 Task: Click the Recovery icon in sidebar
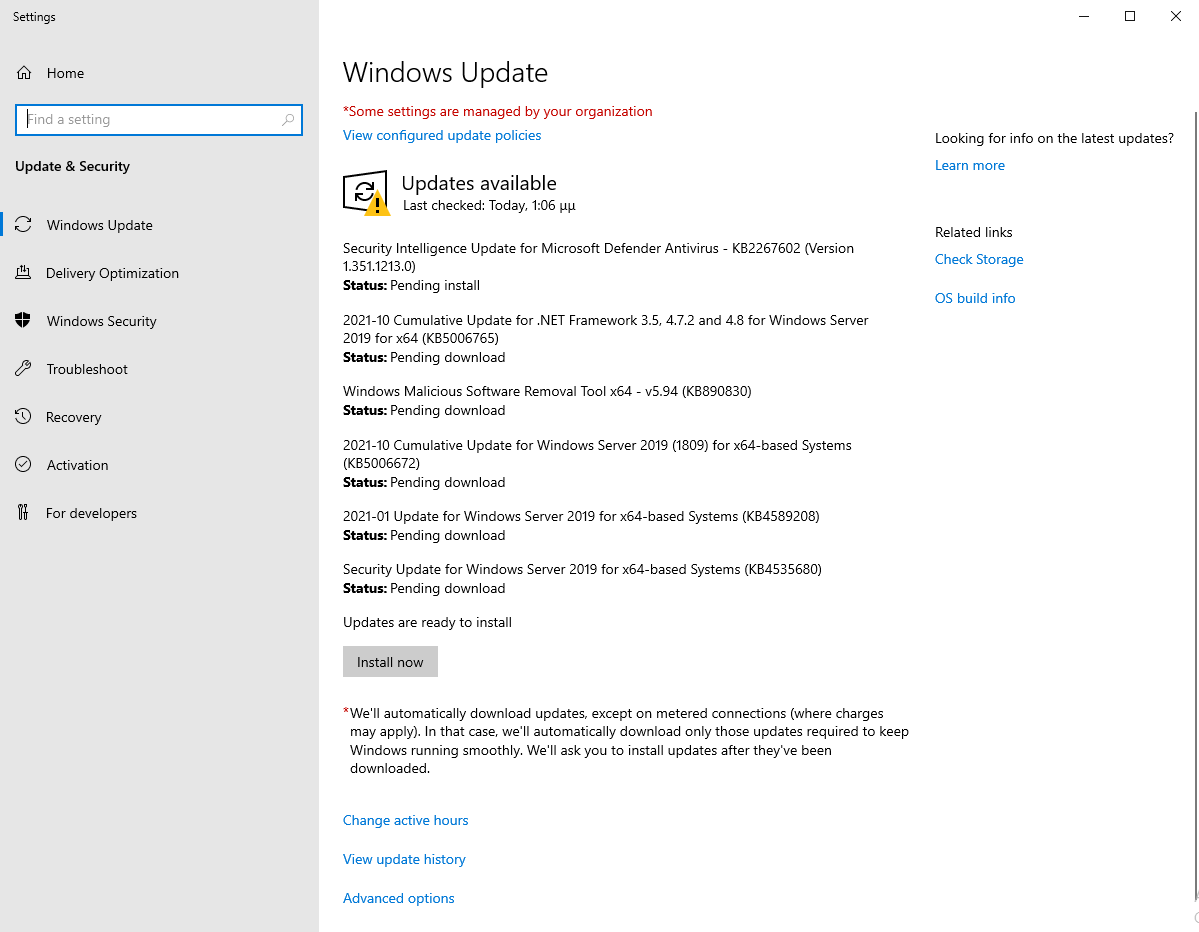[24, 417]
